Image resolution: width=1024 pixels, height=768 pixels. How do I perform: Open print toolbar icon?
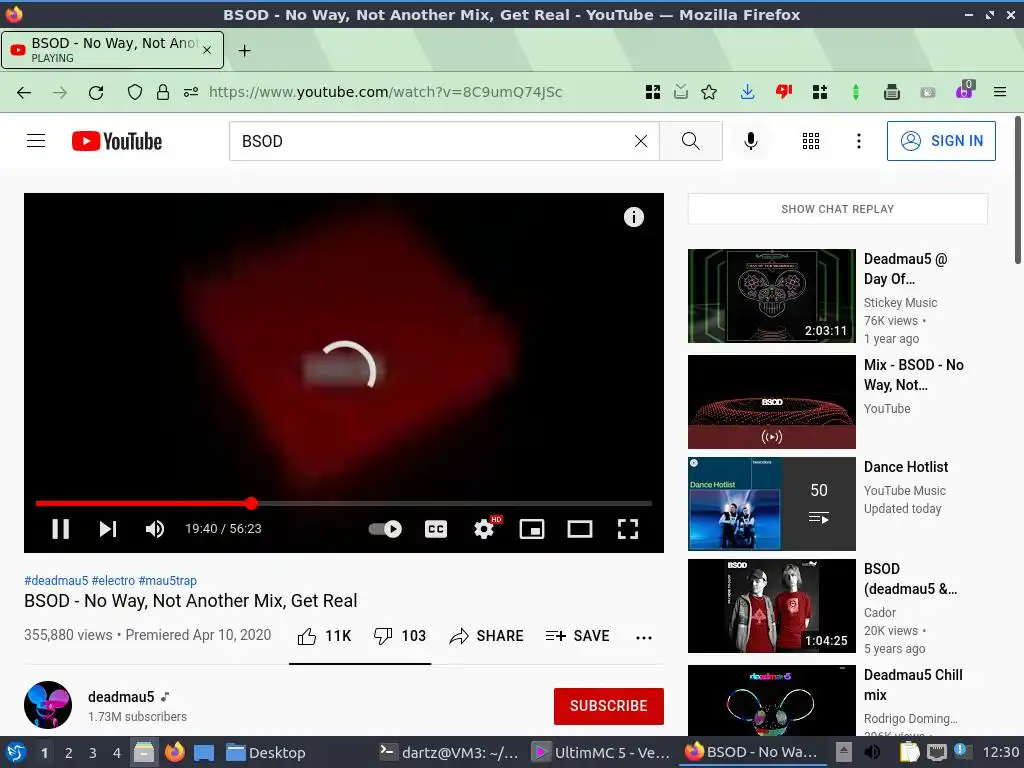[891, 92]
